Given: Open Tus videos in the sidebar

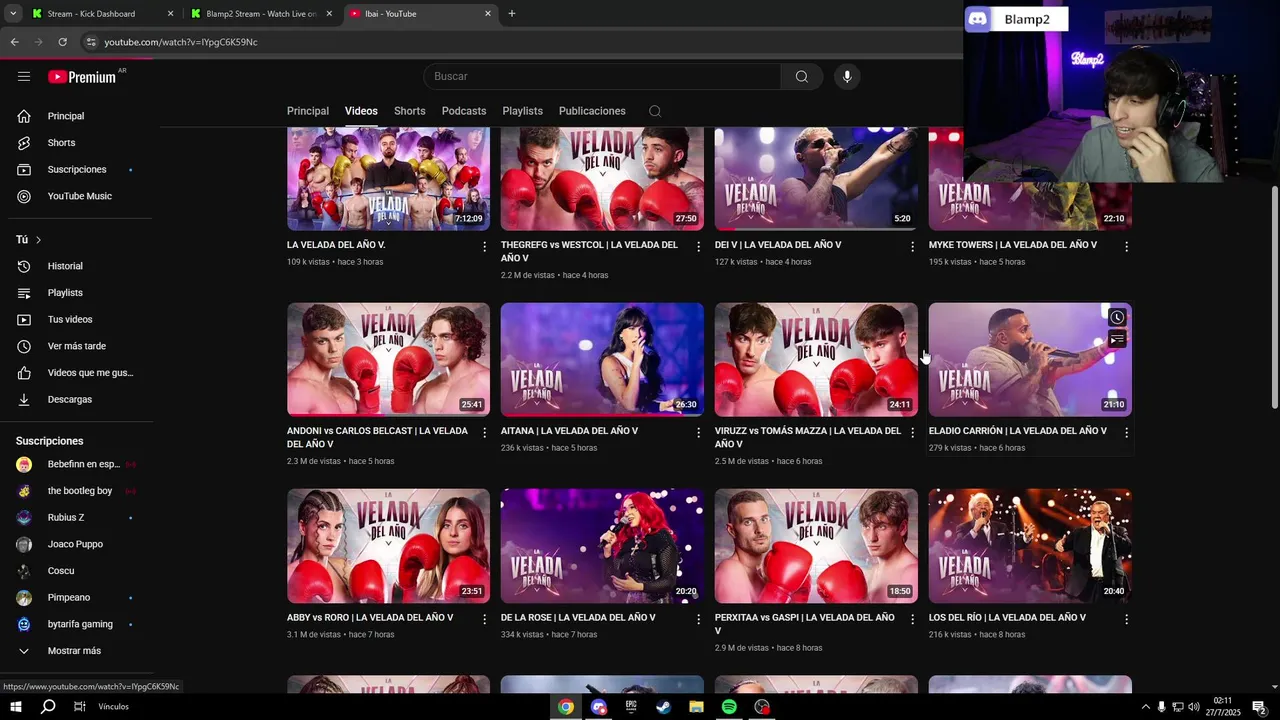Looking at the screenshot, I should (76, 319).
